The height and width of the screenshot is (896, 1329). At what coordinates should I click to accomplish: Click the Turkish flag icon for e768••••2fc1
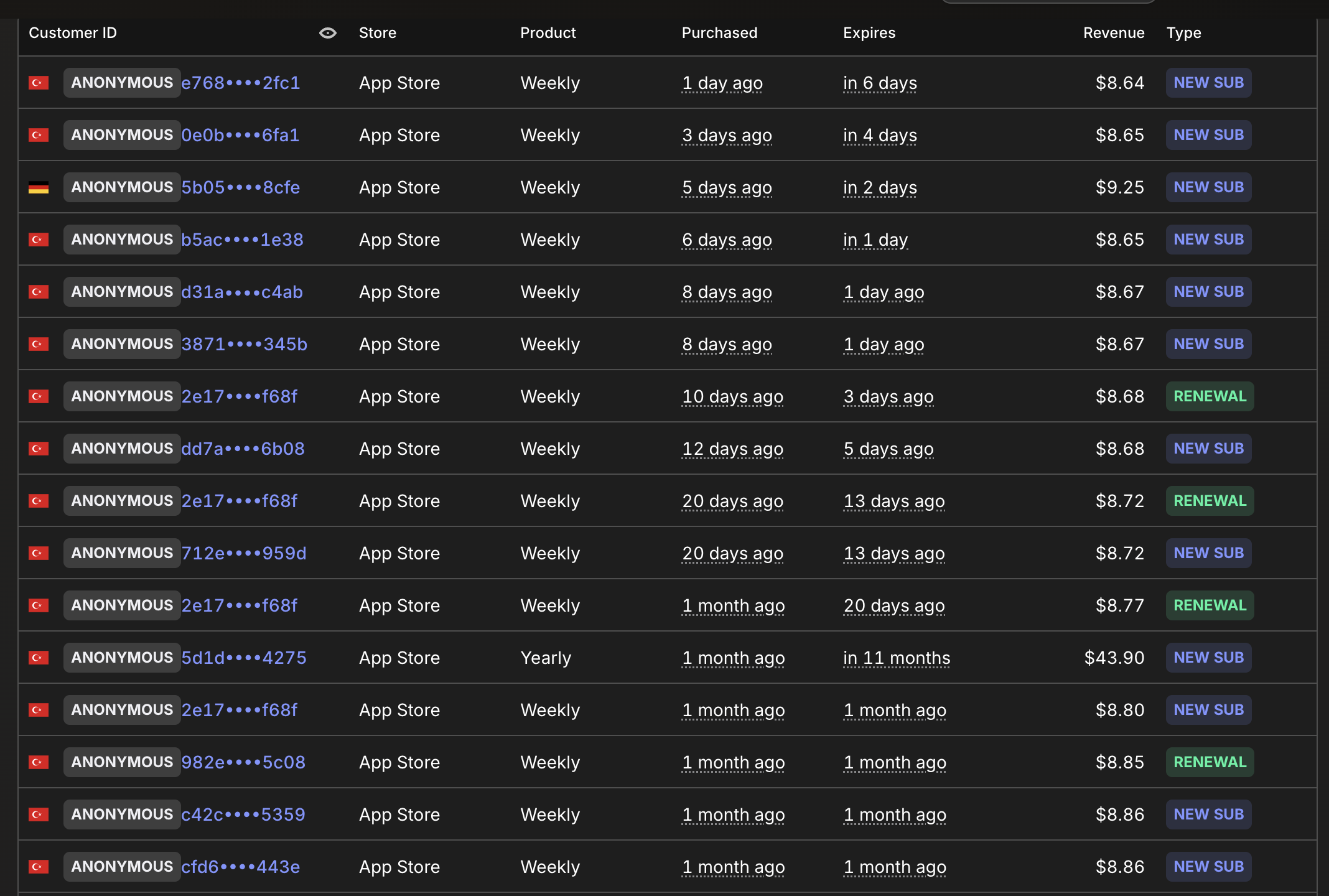pos(39,83)
